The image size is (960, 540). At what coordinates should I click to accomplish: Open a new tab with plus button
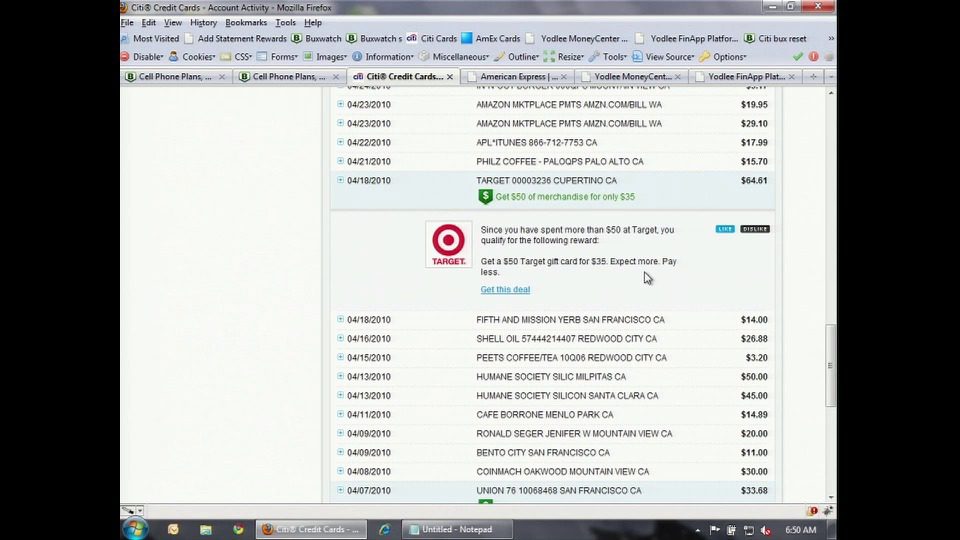click(x=813, y=77)
